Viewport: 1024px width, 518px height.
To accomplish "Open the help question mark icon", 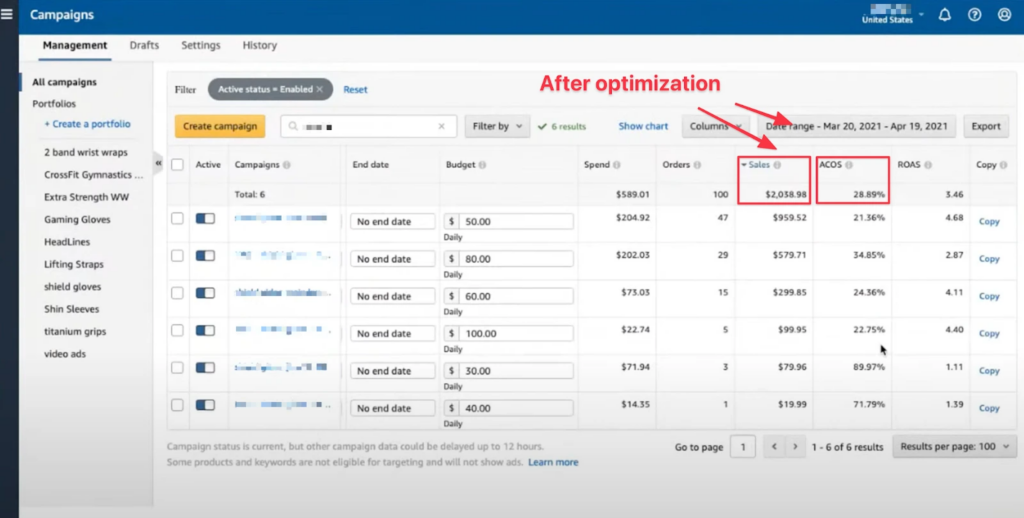I will coord(974,14).
